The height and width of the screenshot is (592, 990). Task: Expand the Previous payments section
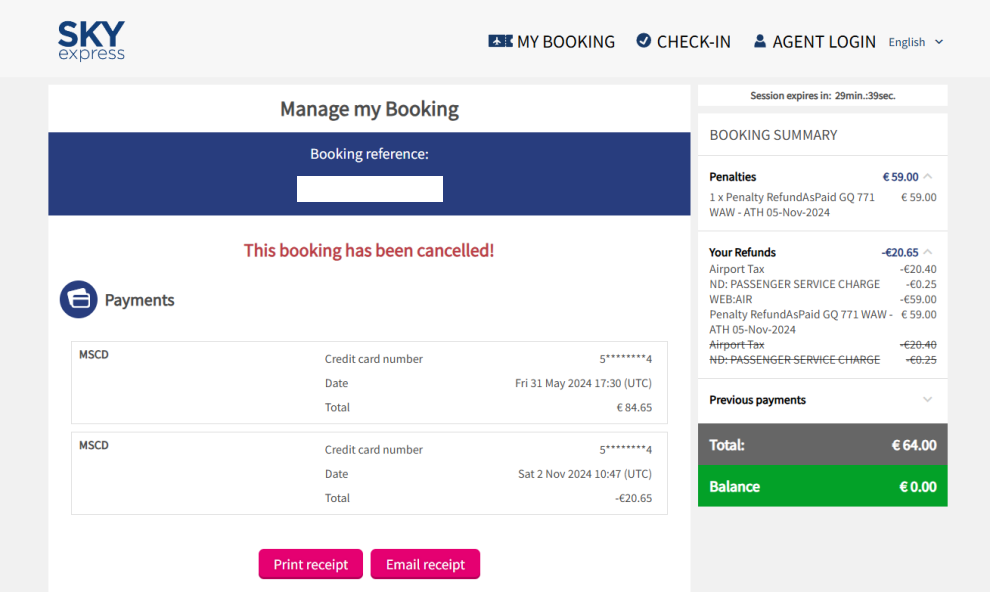[927, 400]
